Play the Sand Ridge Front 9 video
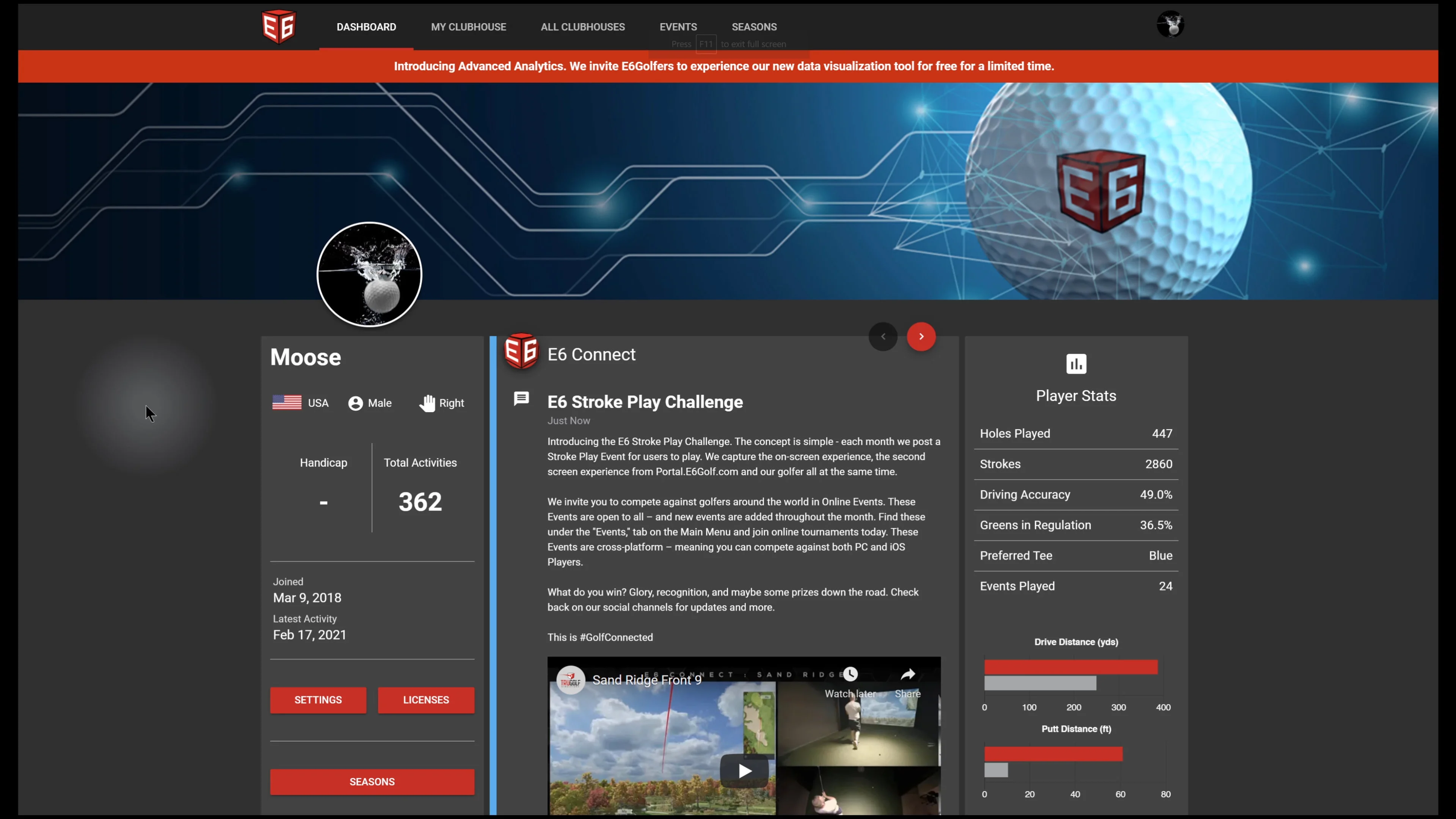 coord(744,770)
